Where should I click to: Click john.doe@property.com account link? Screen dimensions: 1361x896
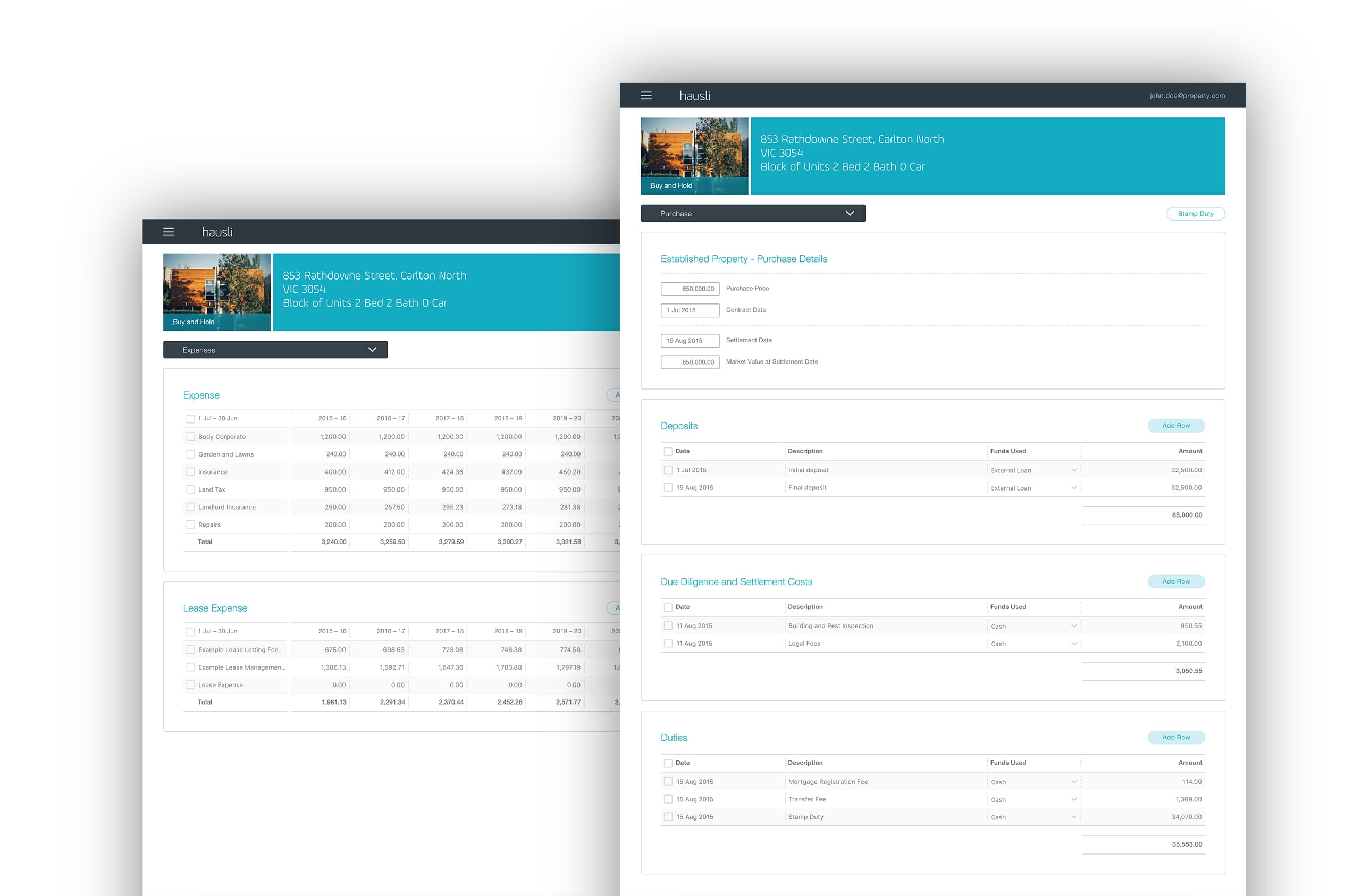tap(1187, 96)
